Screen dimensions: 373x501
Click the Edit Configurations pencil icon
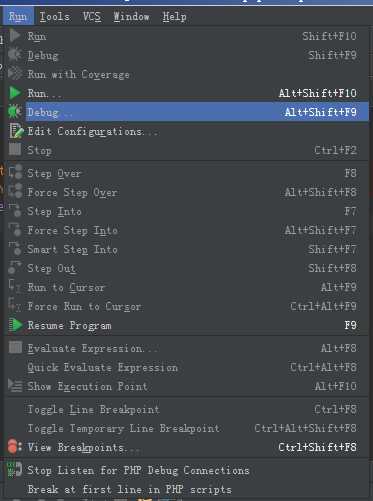coord(16,131)
